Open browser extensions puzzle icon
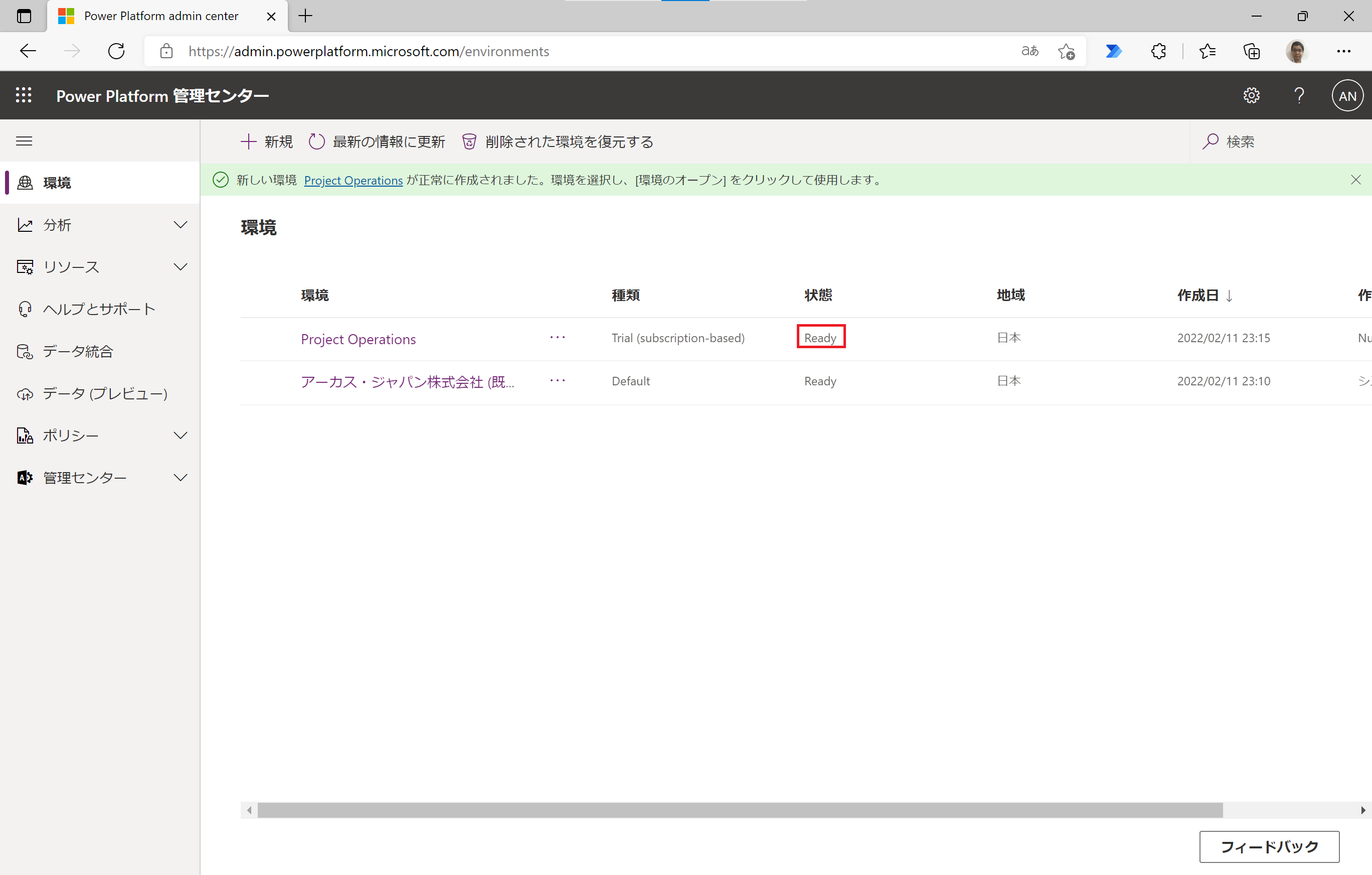 coord(1158,51)
